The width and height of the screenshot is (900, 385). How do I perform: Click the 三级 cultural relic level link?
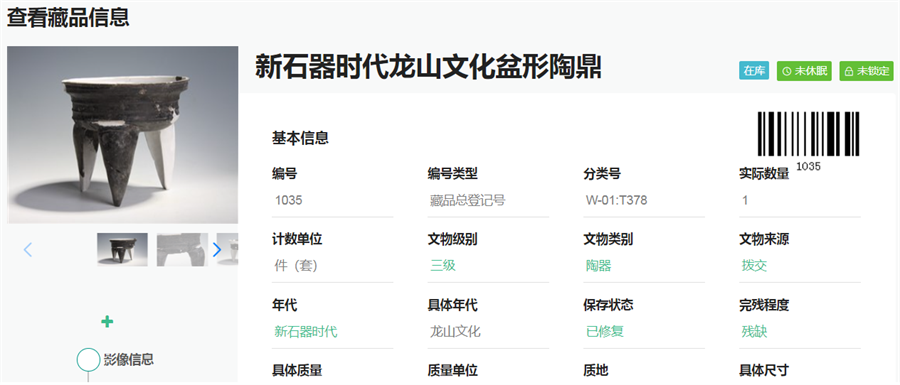[x=443, y=266]
